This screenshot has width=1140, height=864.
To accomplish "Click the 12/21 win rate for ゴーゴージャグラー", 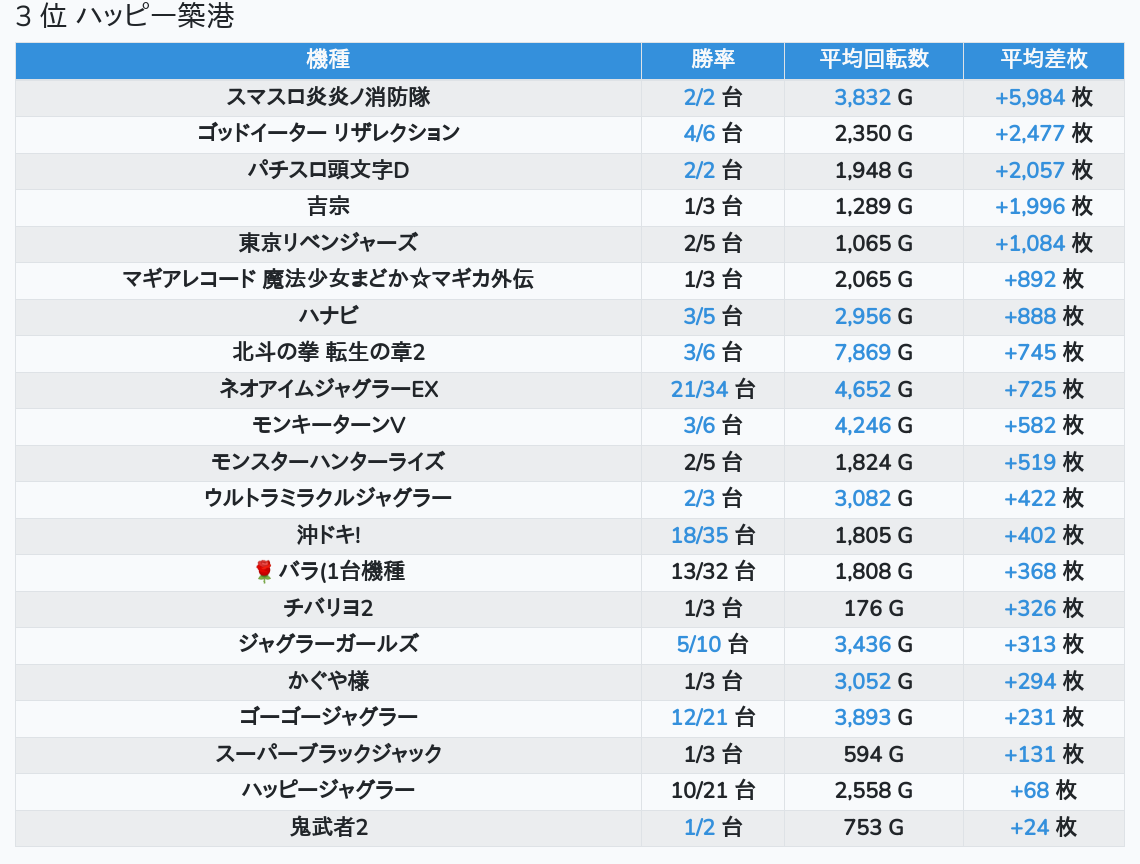I will (700, 717).
